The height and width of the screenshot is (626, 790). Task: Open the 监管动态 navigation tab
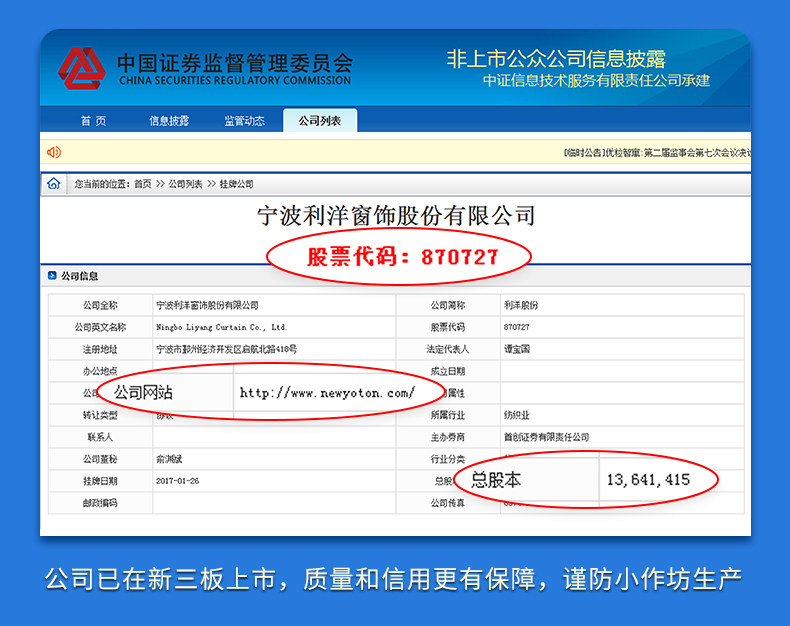click(x=244, y=121)
